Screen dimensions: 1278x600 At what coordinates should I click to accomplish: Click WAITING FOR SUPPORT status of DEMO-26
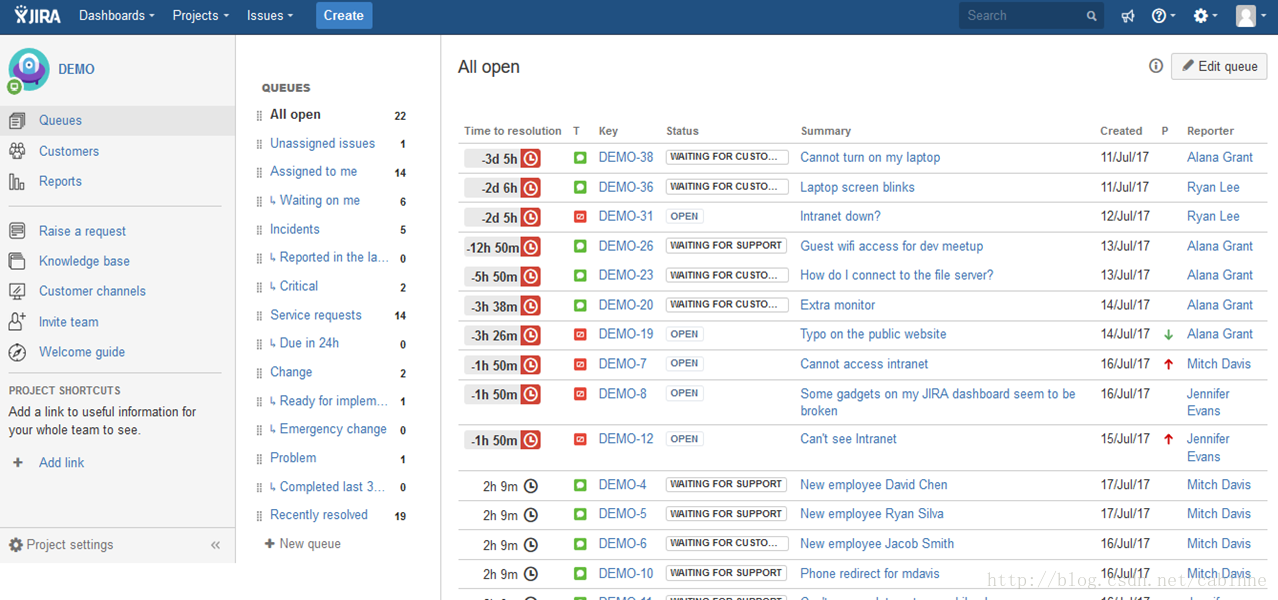tap(726, 245)
